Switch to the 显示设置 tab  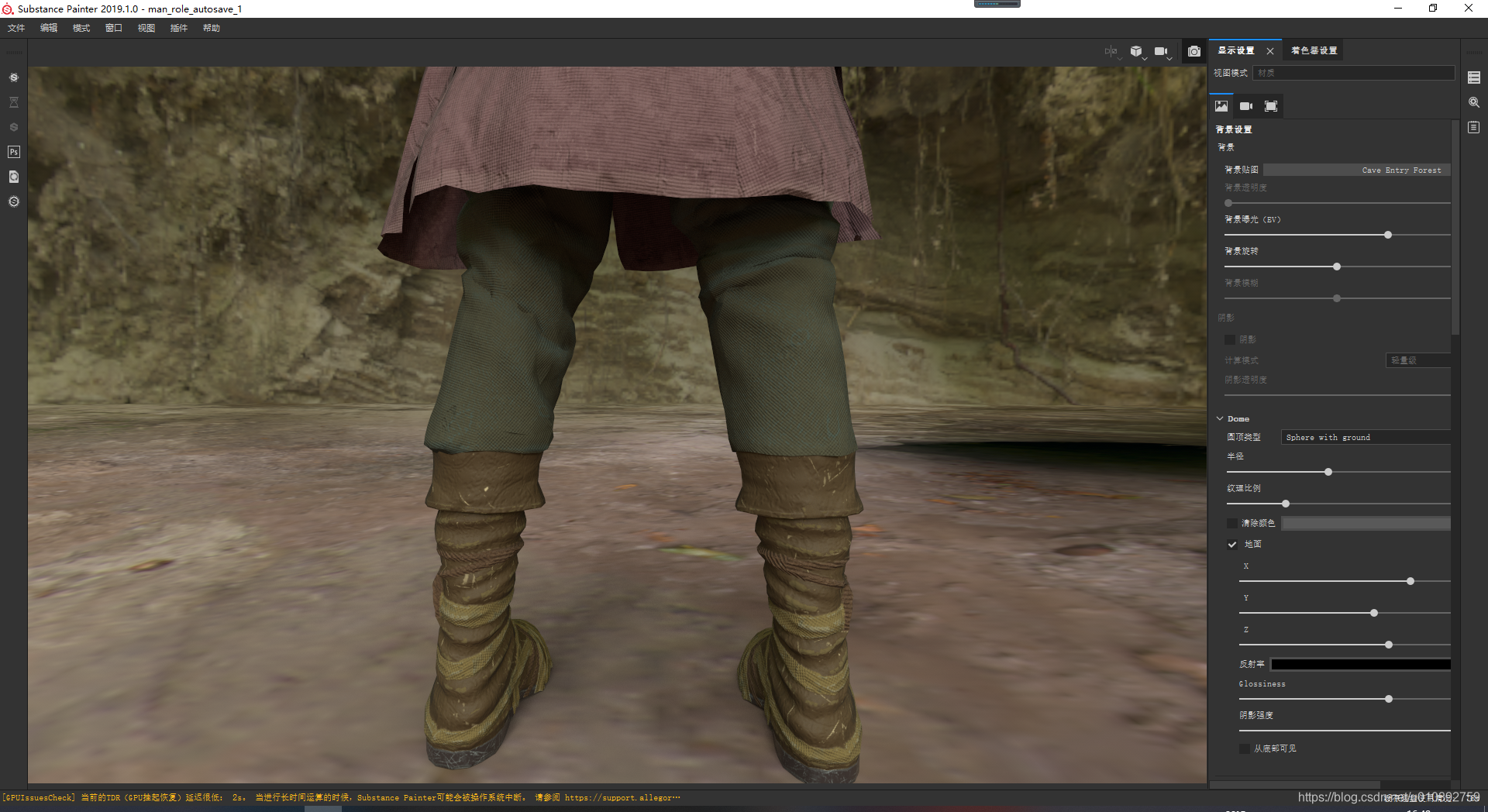click(x=1236, y=50)
